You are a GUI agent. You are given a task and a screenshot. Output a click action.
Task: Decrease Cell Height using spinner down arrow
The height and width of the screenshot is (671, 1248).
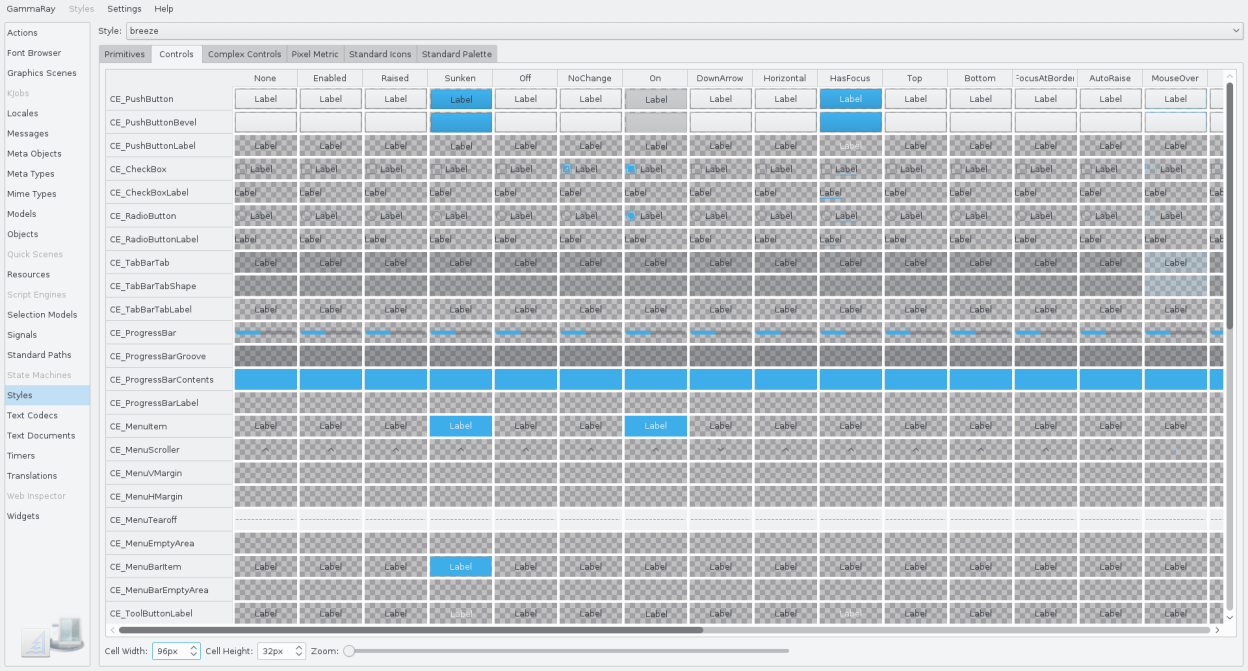point(299,655)
